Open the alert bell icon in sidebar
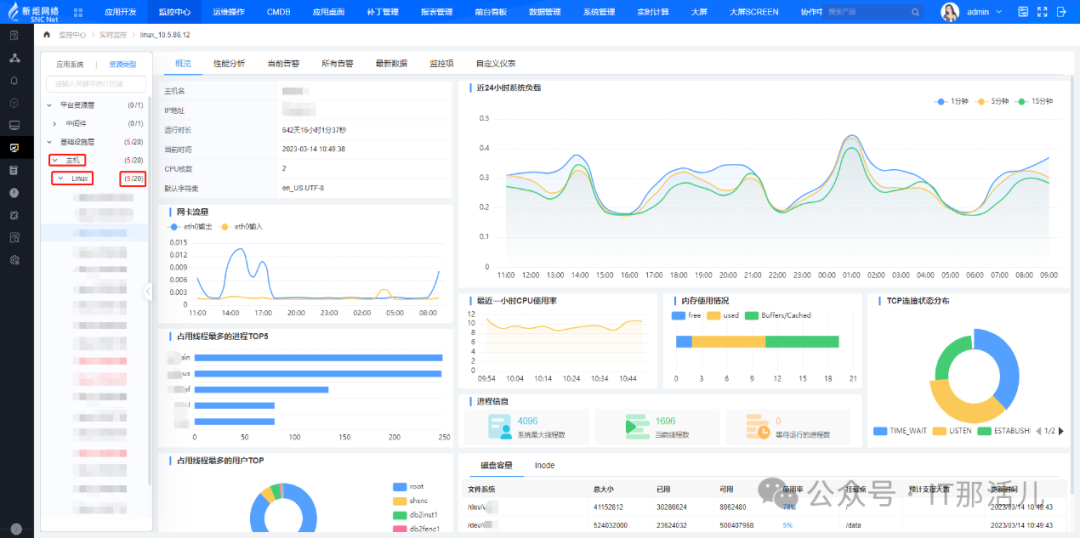 pos(14,80)
